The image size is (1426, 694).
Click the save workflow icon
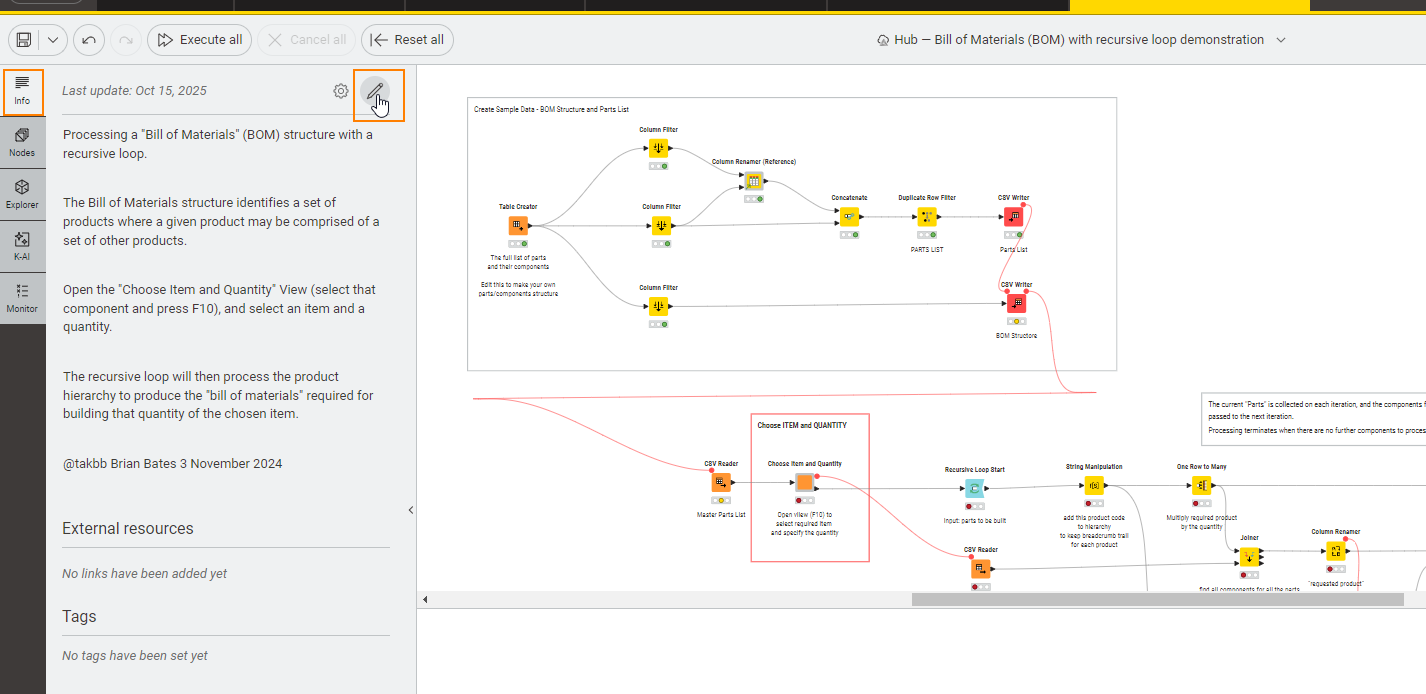24,40
